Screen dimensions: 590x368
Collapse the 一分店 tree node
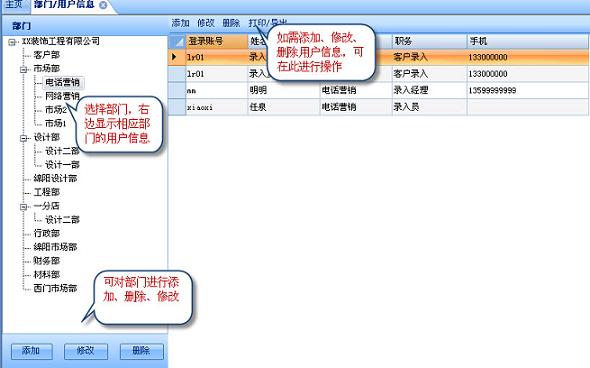23,207
